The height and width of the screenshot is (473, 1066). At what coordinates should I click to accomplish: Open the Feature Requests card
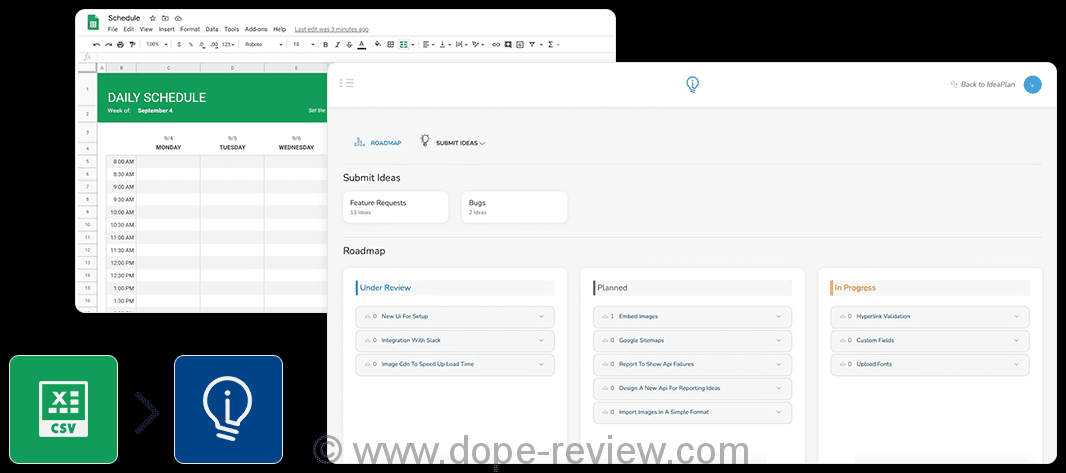click(x=398, y=207)
